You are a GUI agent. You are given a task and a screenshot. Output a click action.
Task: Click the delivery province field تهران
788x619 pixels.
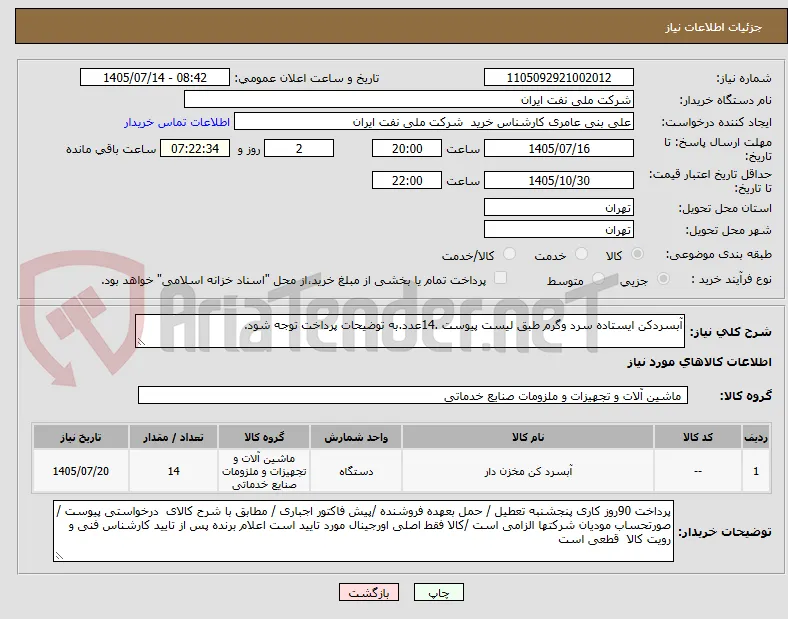click(558, 208)
